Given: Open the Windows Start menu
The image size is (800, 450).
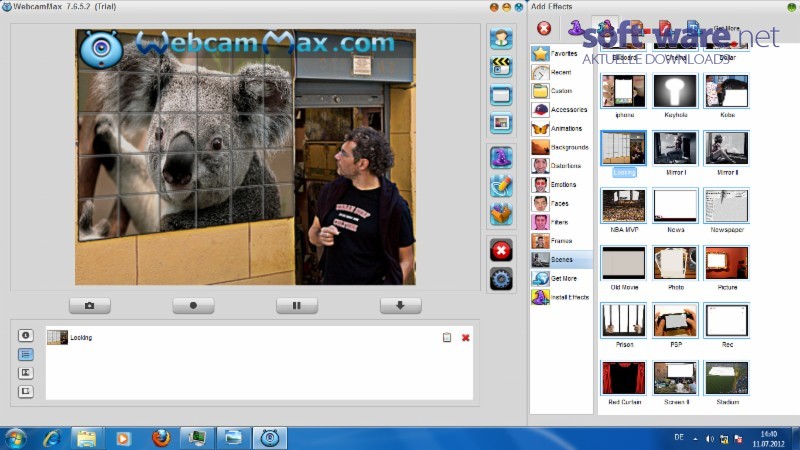Looking at the screenshot, I should 14,438.
